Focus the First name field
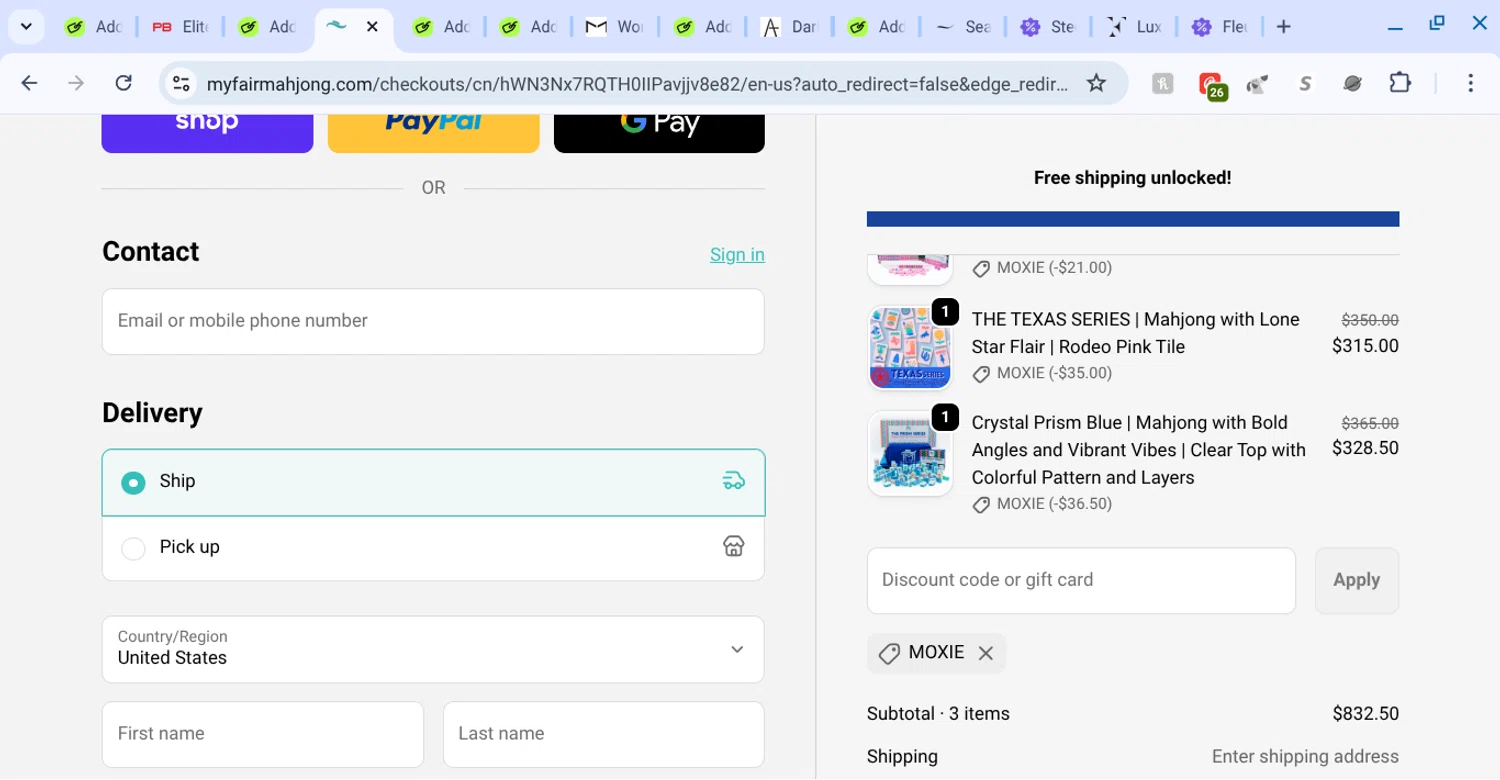 pos(263,734)
